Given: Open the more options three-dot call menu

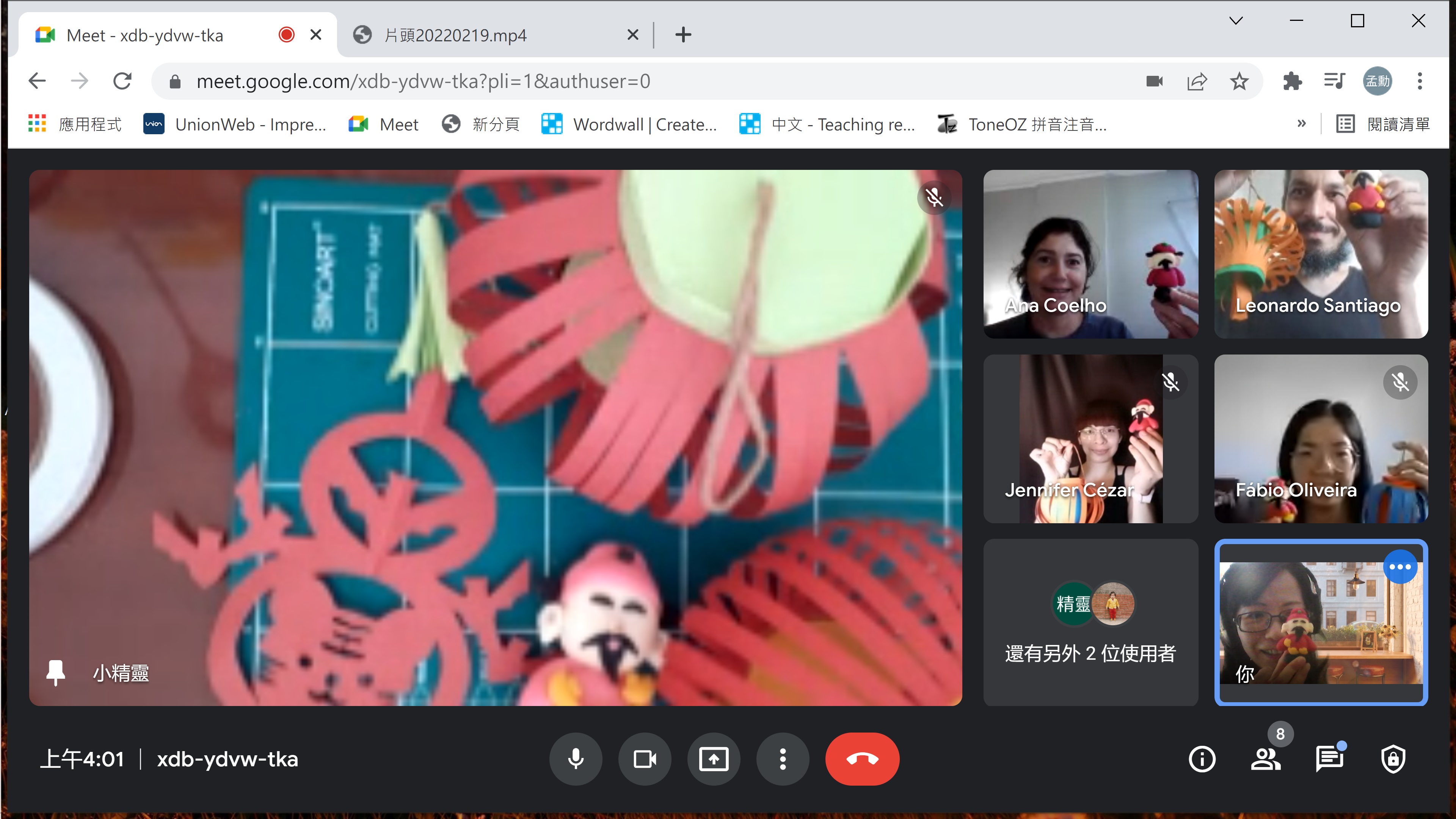Looking at the screenshot, I should pyautogui.click(x=782, y=758).
